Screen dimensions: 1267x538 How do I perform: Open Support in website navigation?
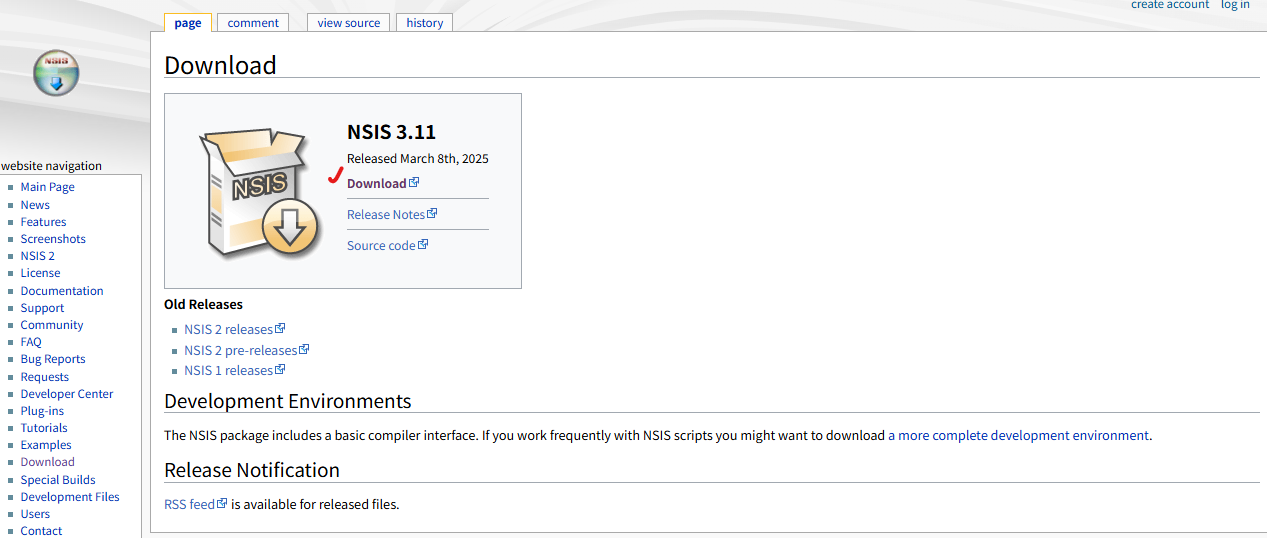click(x=42, y=308)
